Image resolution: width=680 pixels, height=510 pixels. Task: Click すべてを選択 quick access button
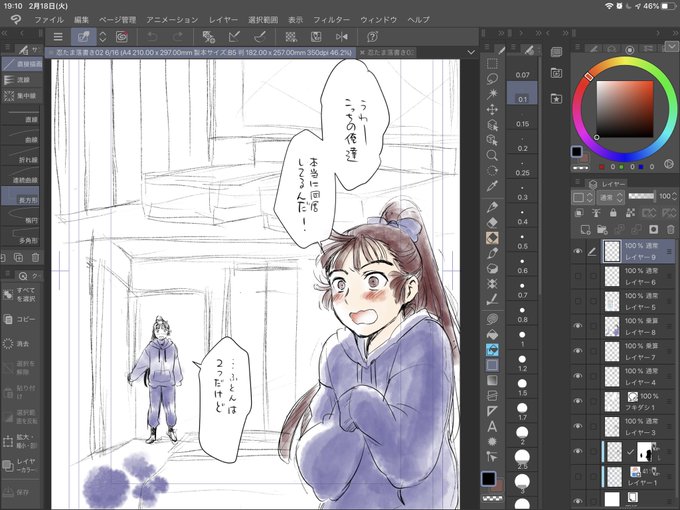[20, 294]
